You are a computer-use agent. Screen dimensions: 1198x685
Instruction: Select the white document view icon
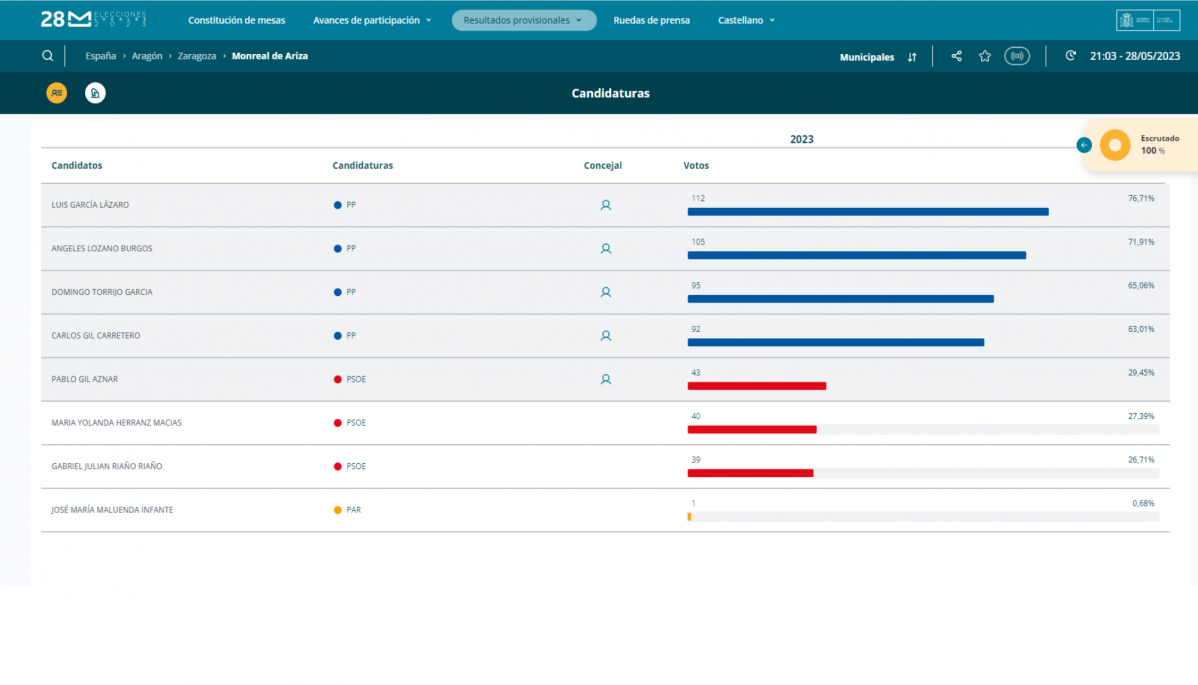coord(95,93)
